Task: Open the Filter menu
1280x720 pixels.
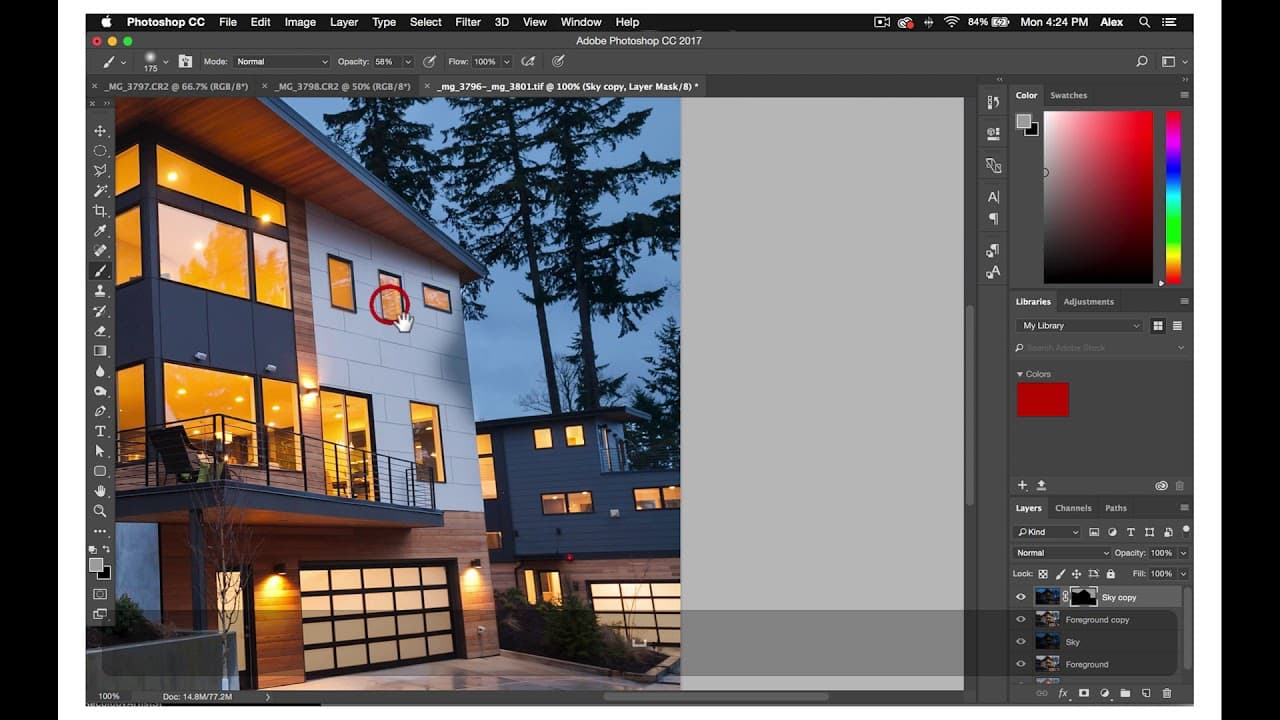Action: 467,21
